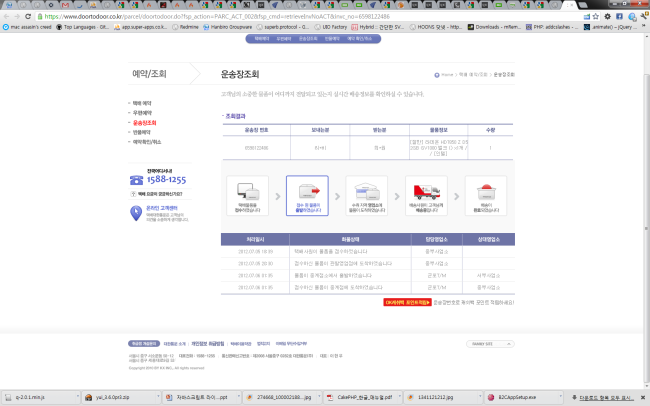Click the package received step icon

pos(247,195)
